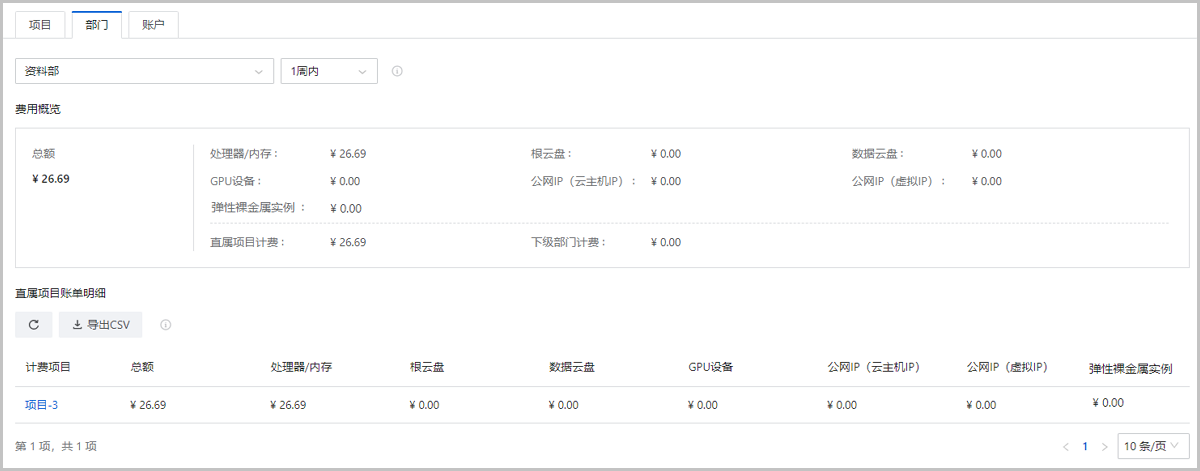Go to previous page arrow
The width and height of the screenshot is (1200, 471).
click(1066, 446)
